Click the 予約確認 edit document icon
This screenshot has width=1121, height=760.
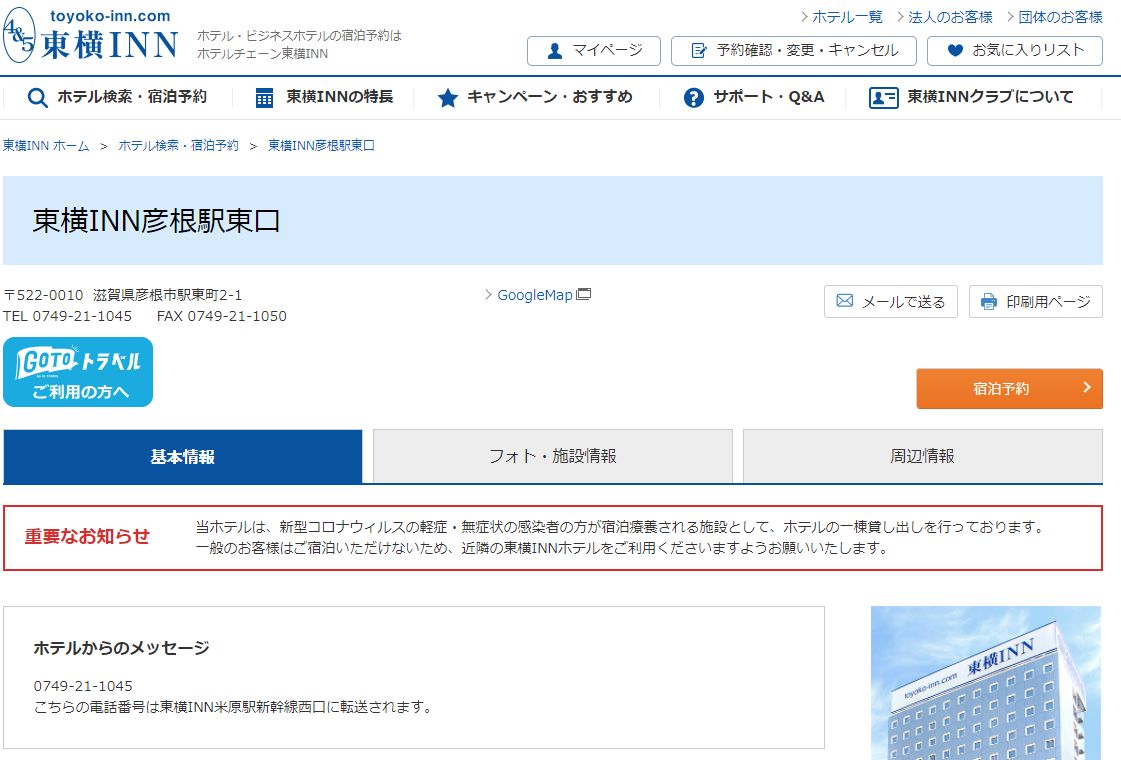point(698,51)
